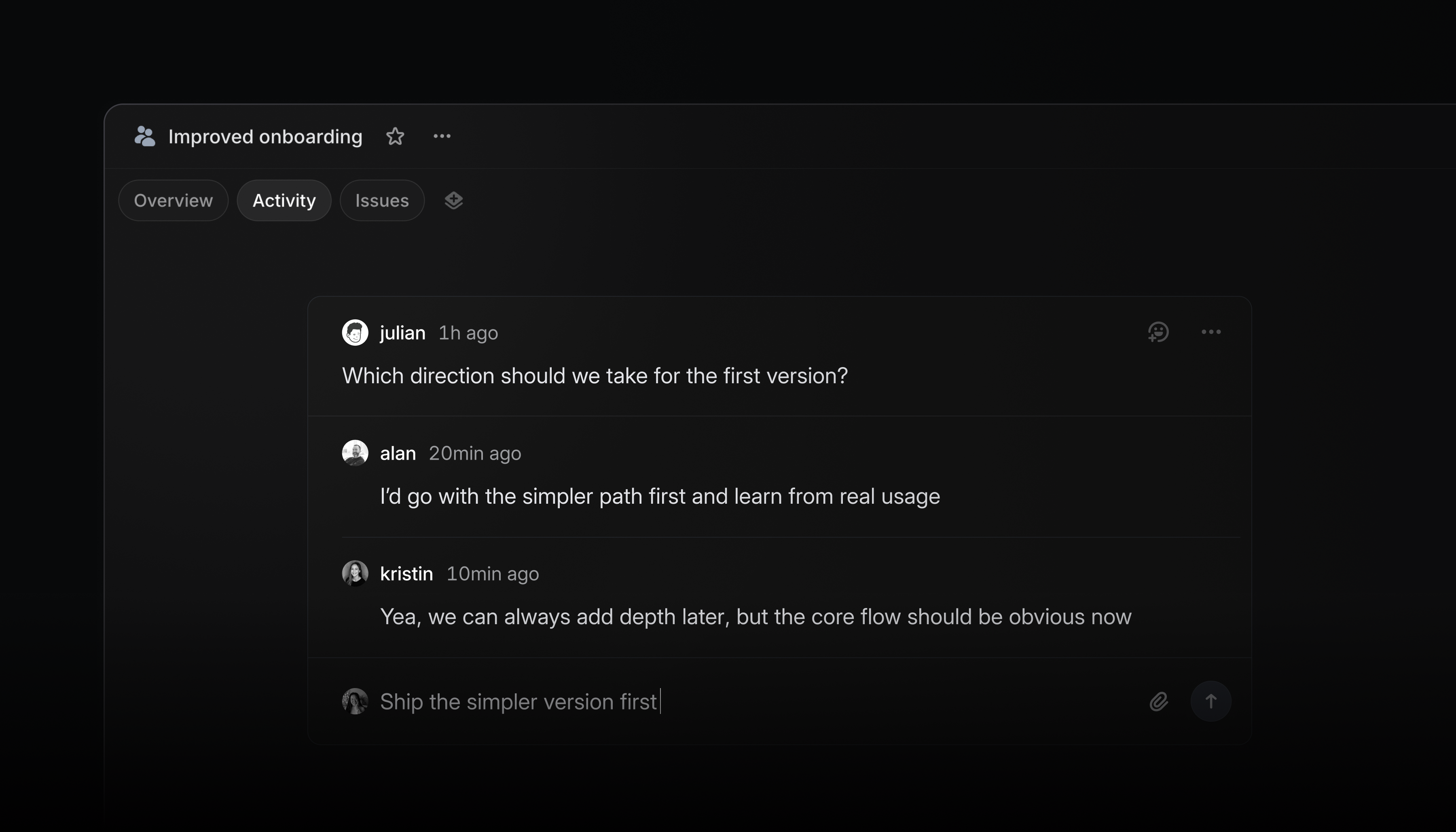The image size is (1456, 832).
Task: Open the Issues tab
Action: pos(382,200)
